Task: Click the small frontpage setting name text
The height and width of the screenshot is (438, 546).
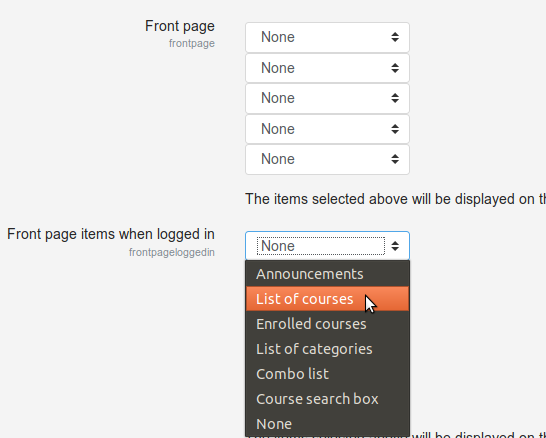Action: (x=192, y=44)
